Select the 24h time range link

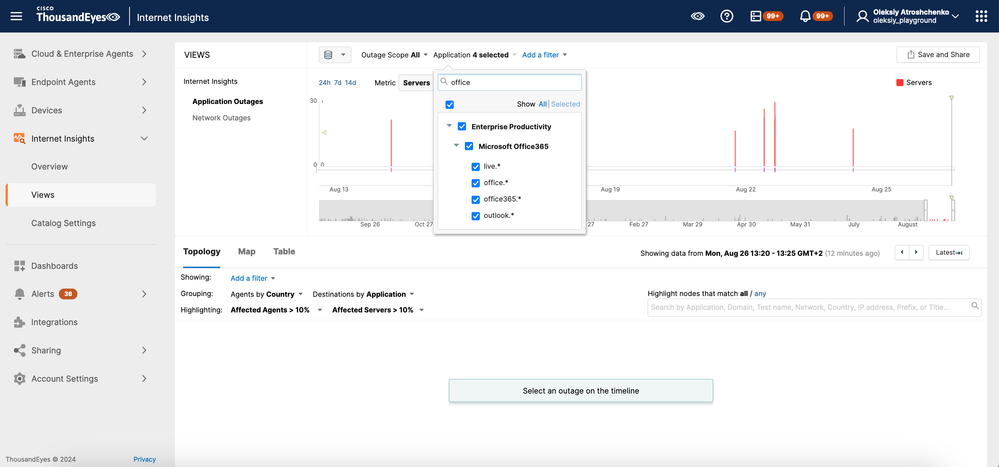(324, 83)
